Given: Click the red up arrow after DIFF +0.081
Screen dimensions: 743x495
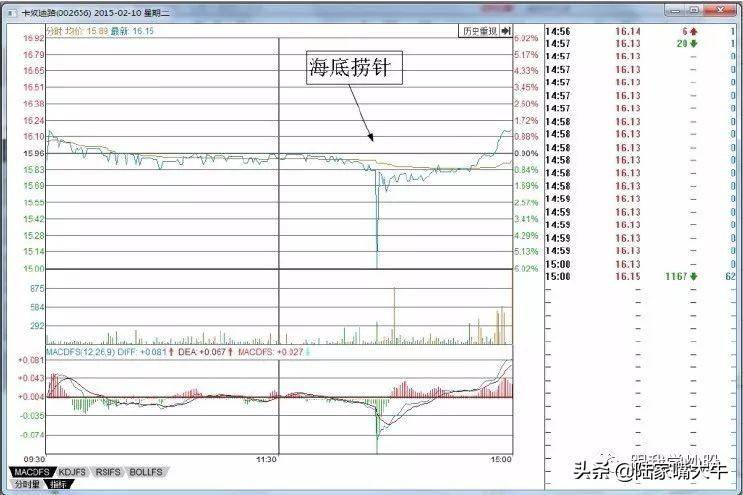Looking at the screenshot, I should (x=171, y=352).
